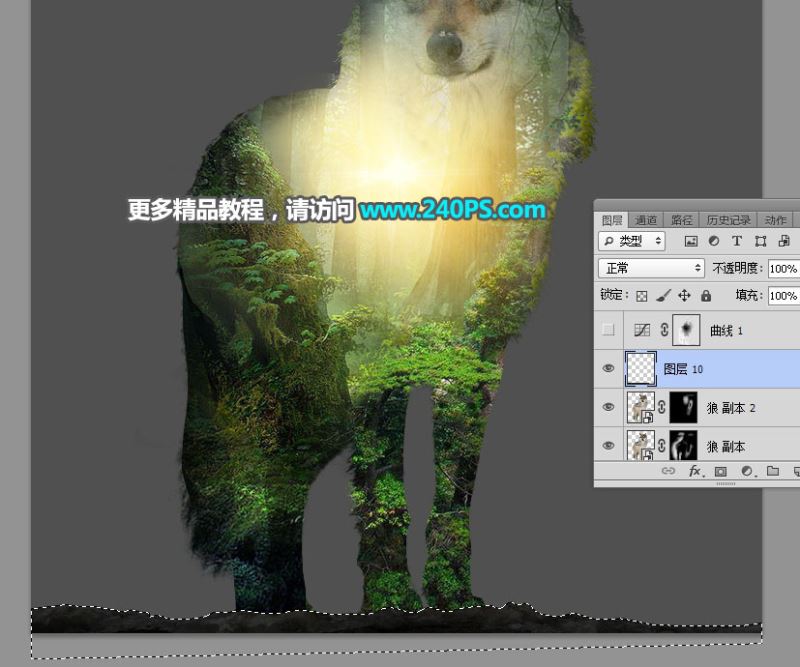Viewport: 800px width, 667px height.
Task: Click the link layers chain icon
Action: coord(670,471)
